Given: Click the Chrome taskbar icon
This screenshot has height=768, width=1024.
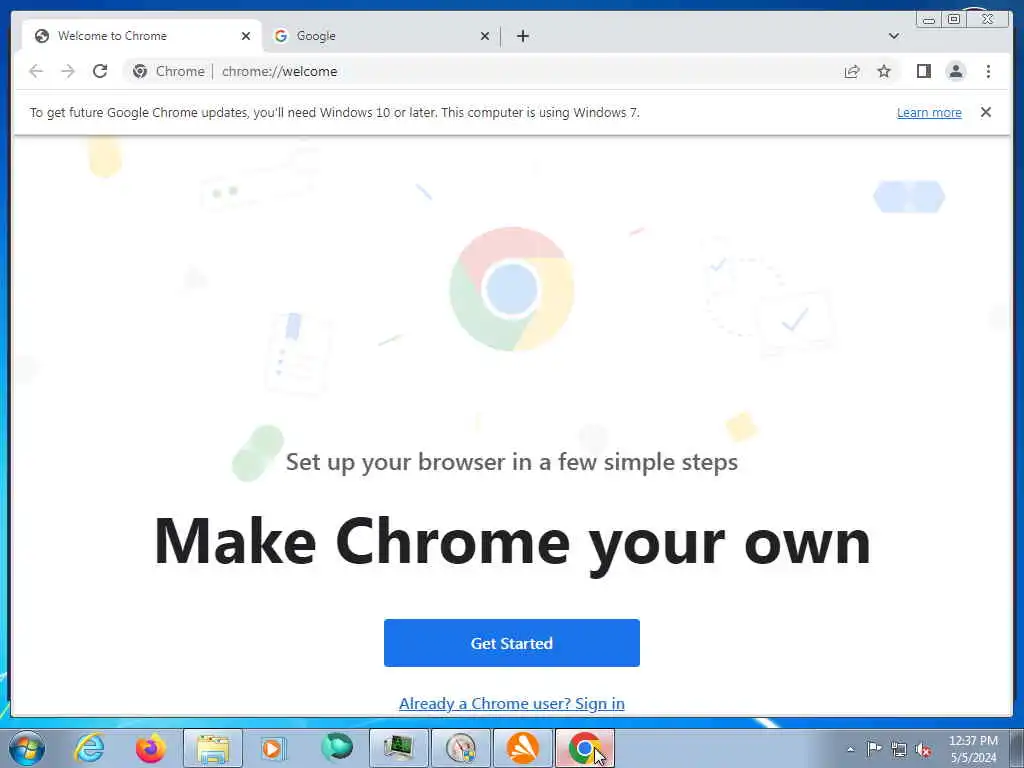Looking at the screenshot, I should [584, 748].
